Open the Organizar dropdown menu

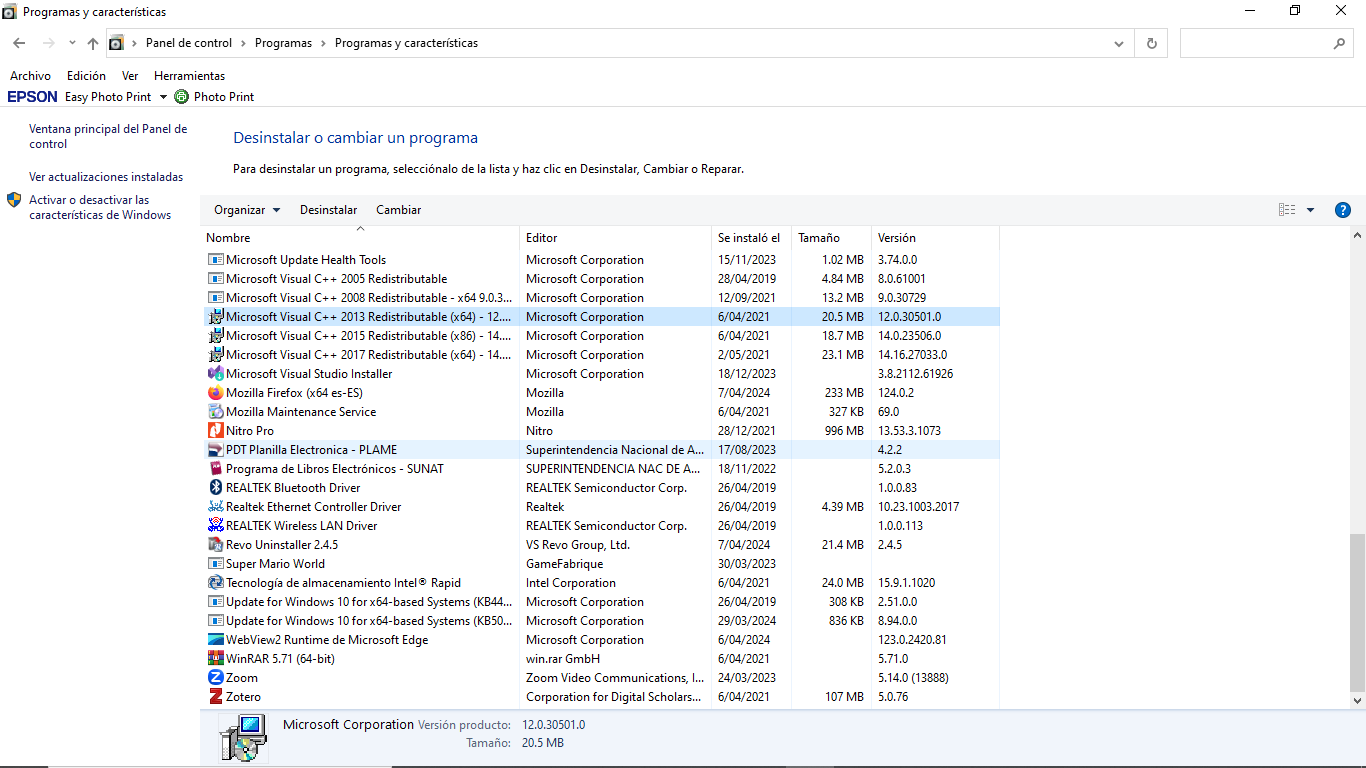(x=247, y=210)
